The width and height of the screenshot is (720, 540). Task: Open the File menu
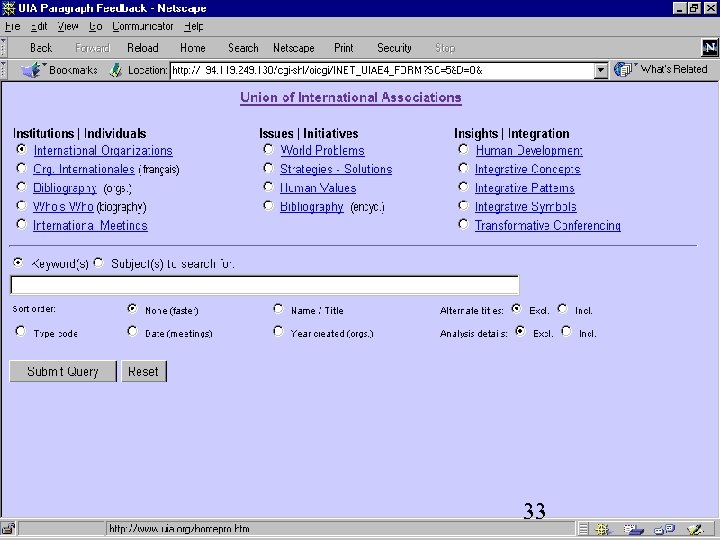point(12,27)
